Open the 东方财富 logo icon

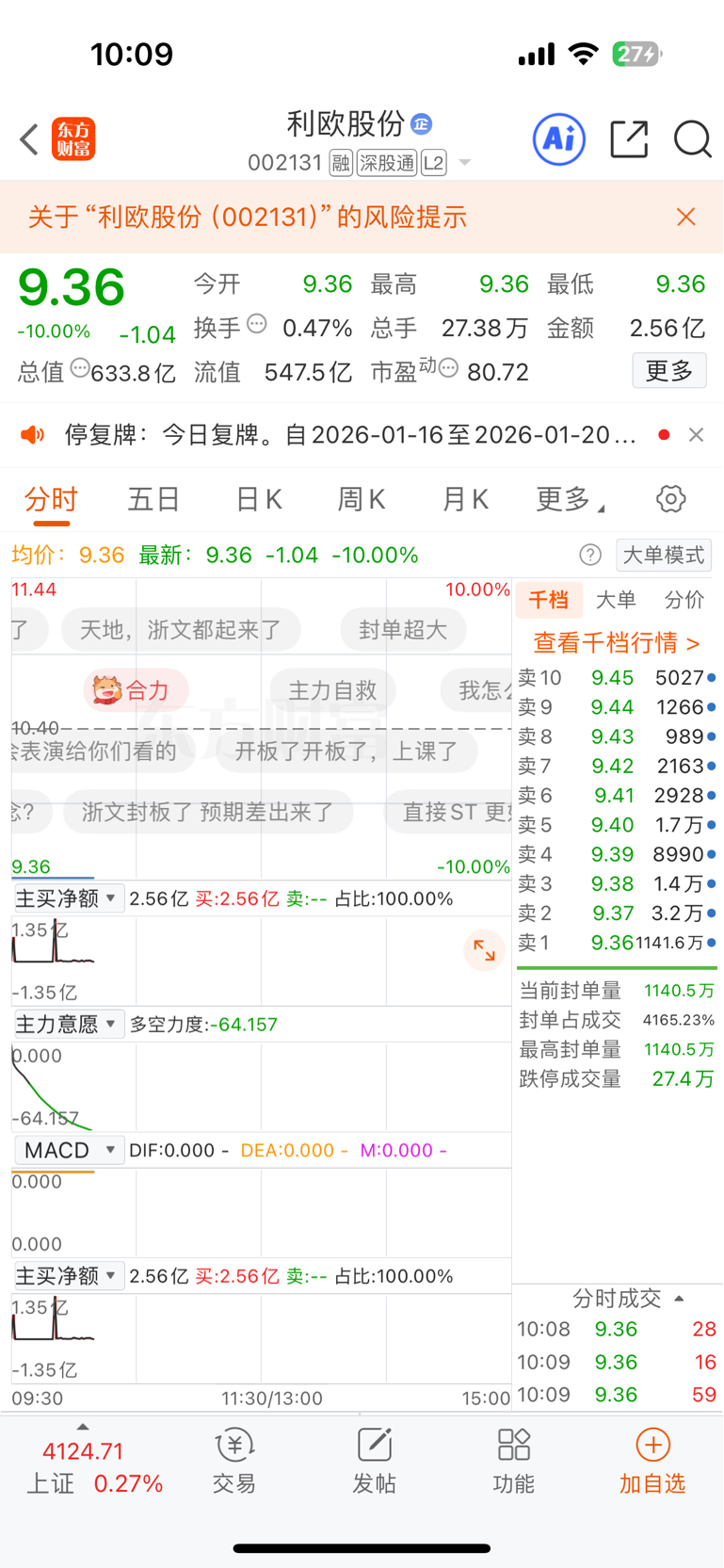coord(73,139)
